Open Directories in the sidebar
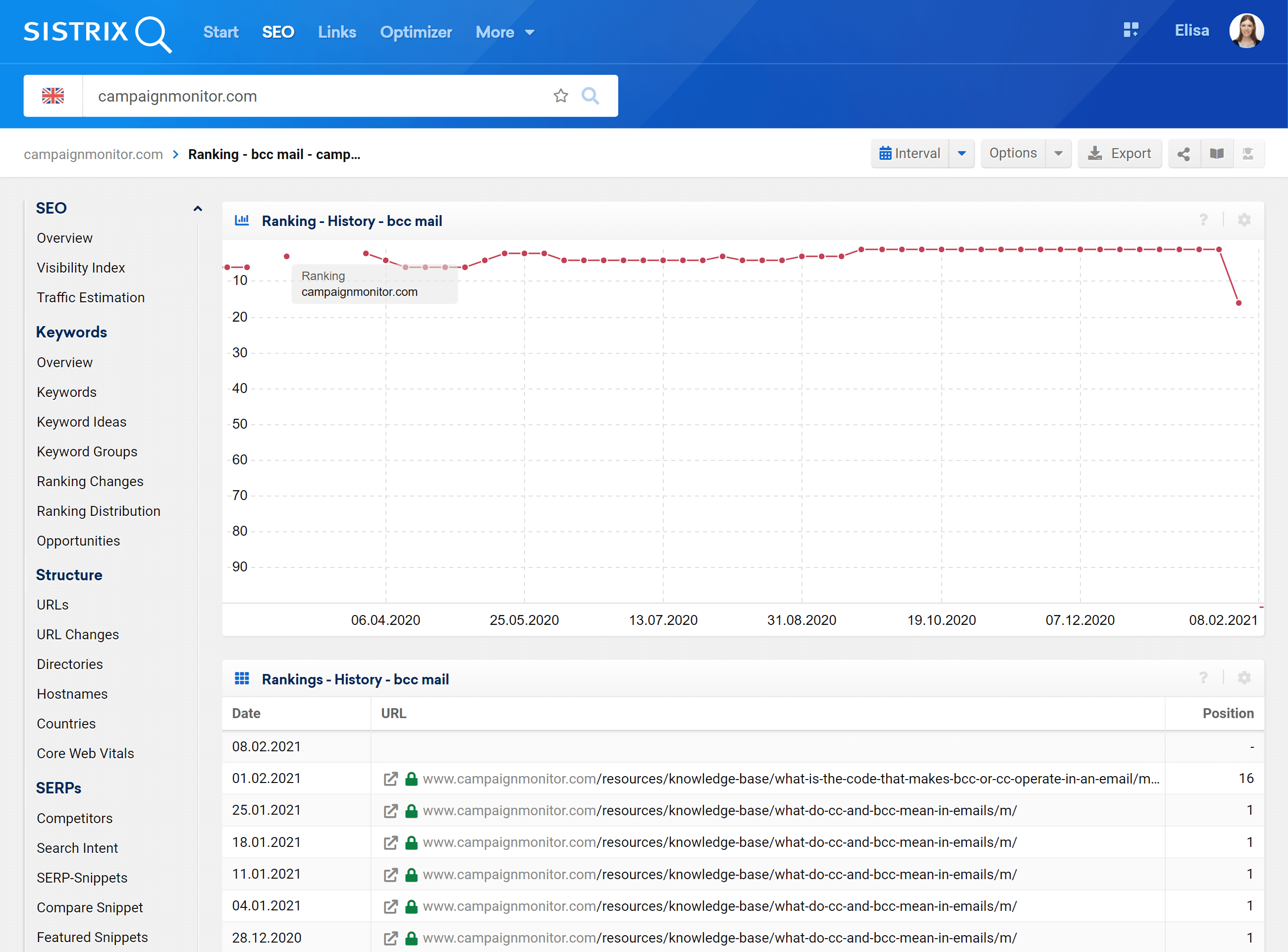Viewport: 1288px width, 952px height. coord(70,665)
